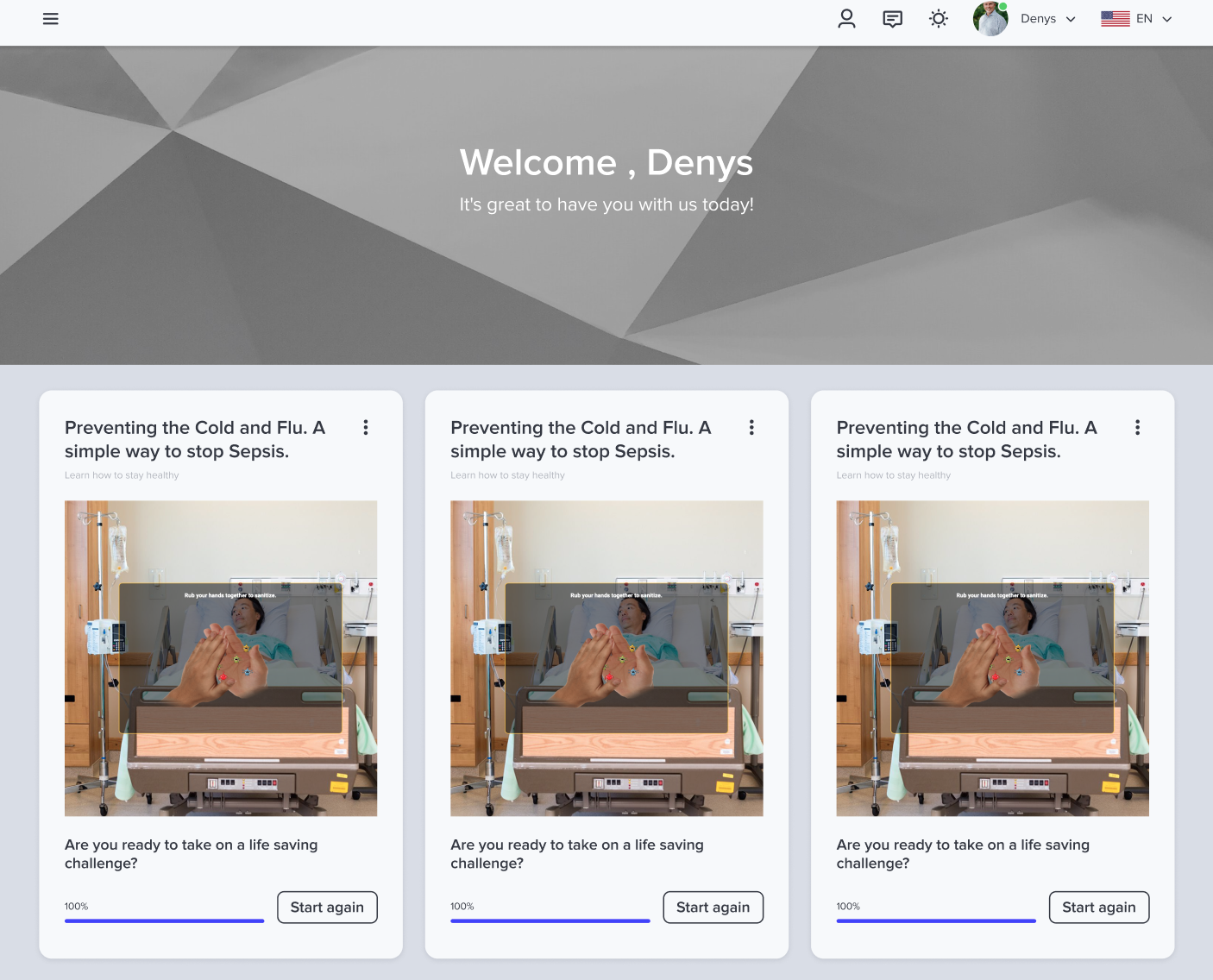Toggle light/dark theme sun icon
Screen dimensions: 1213x980
(939, 19)
